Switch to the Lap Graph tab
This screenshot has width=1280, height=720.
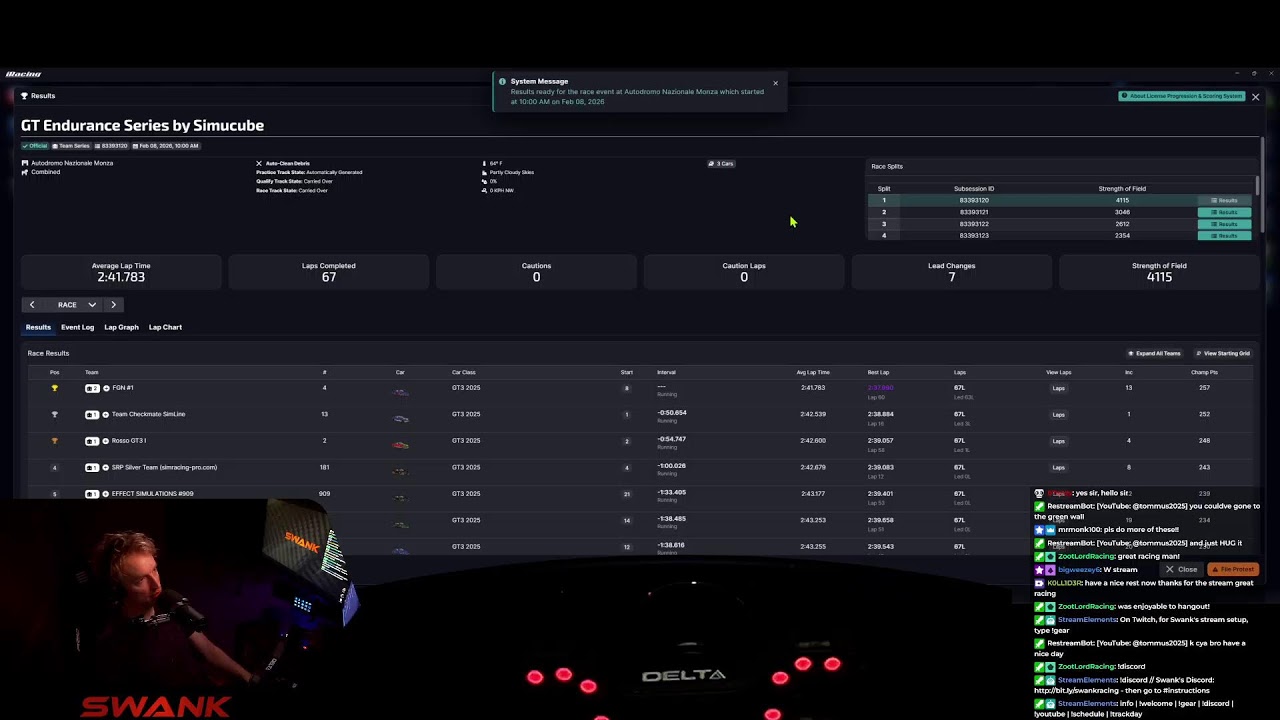(x=121, y=327)
